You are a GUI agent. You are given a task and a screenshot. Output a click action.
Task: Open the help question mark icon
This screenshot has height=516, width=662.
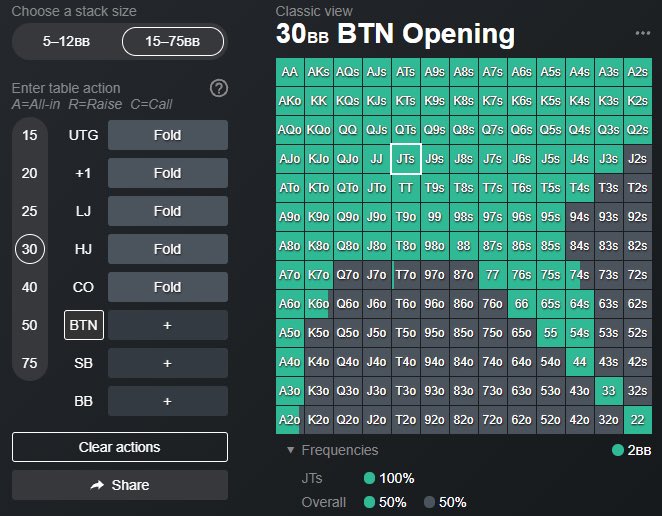coord(219,88)
